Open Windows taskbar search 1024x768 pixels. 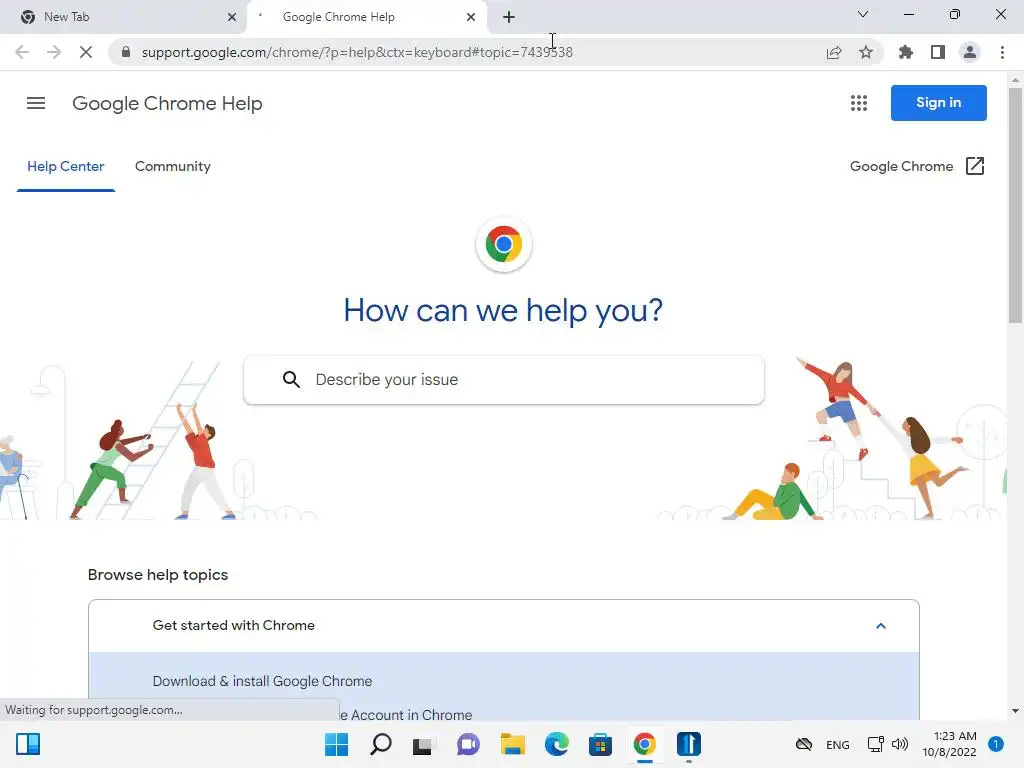(x=381, y=744)
